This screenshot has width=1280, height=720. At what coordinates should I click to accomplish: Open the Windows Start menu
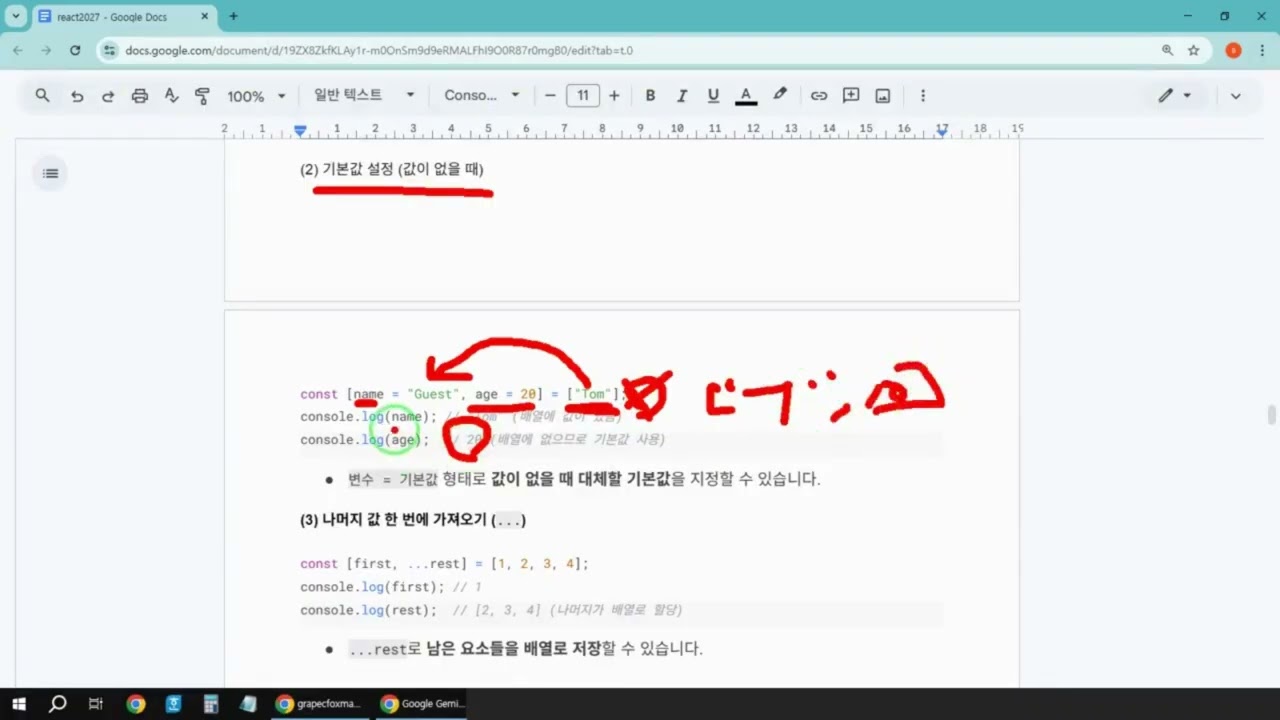(18, 704)
